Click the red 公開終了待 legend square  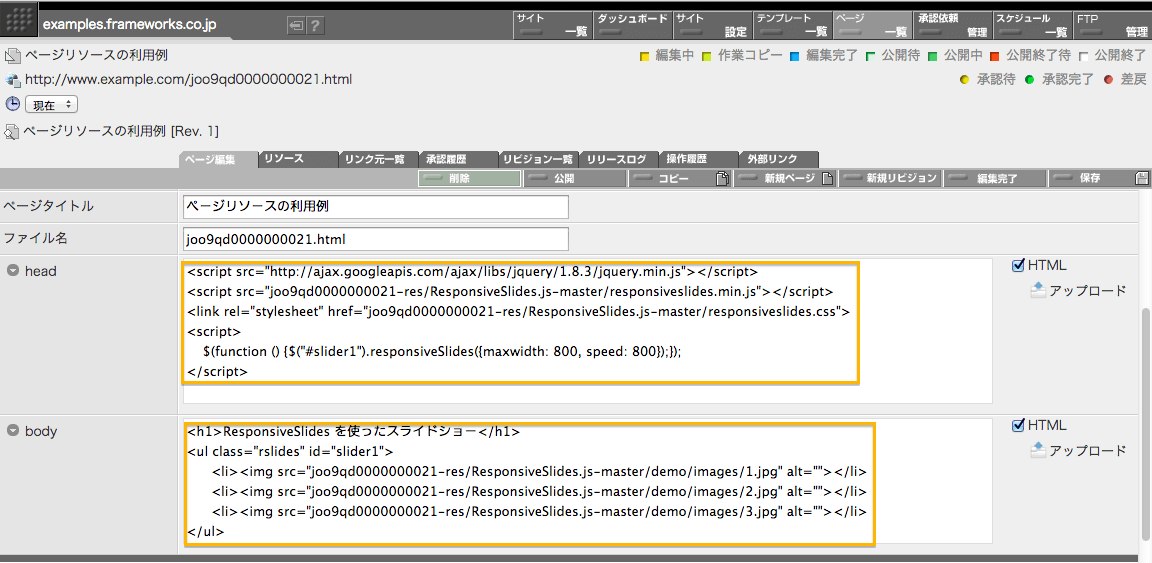[x=994, y=56]
